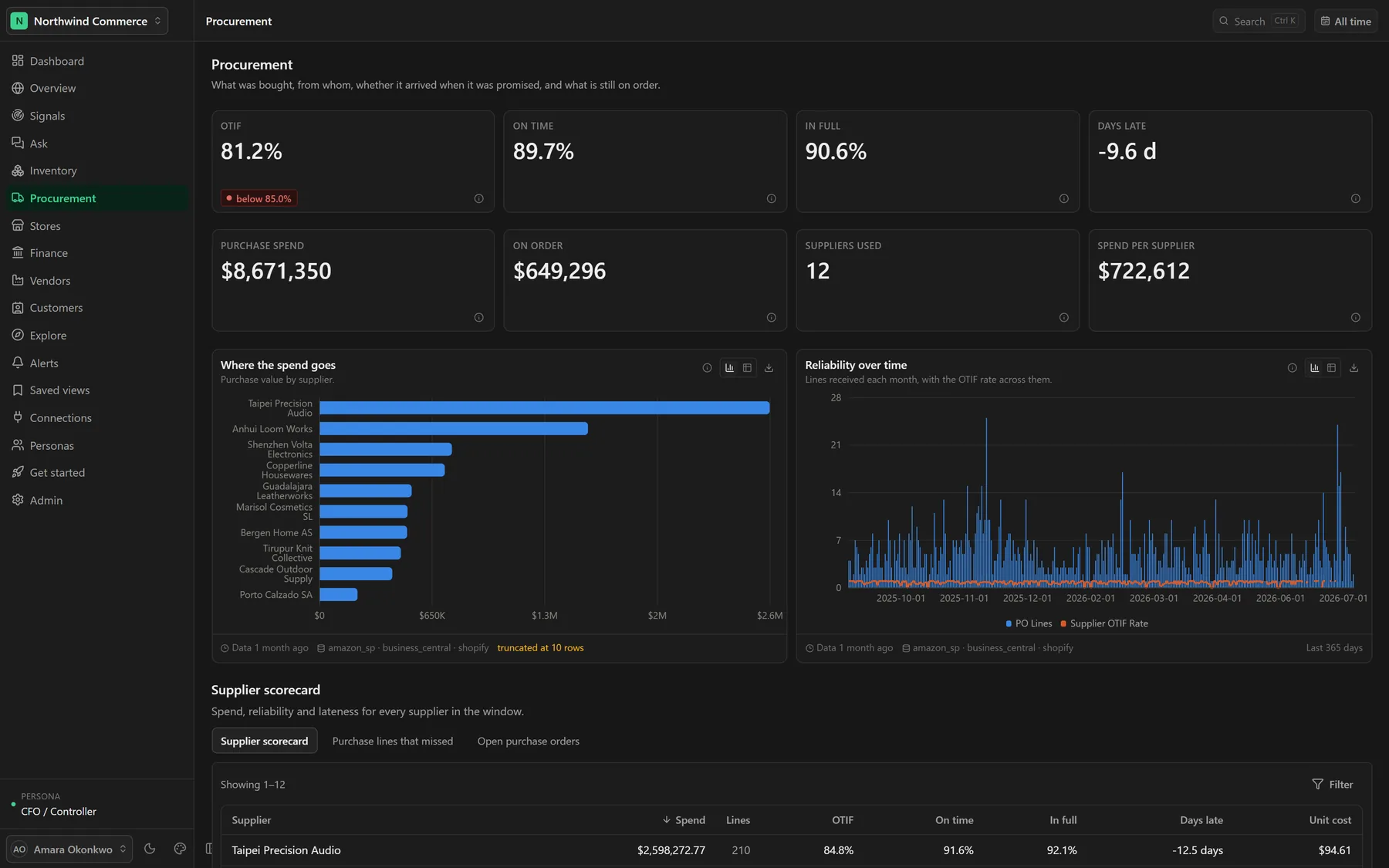Download Reliability over time chart data
The width and height of the screenshot is (1389, 868).
pyautogui.click(x=1354, y=368)
